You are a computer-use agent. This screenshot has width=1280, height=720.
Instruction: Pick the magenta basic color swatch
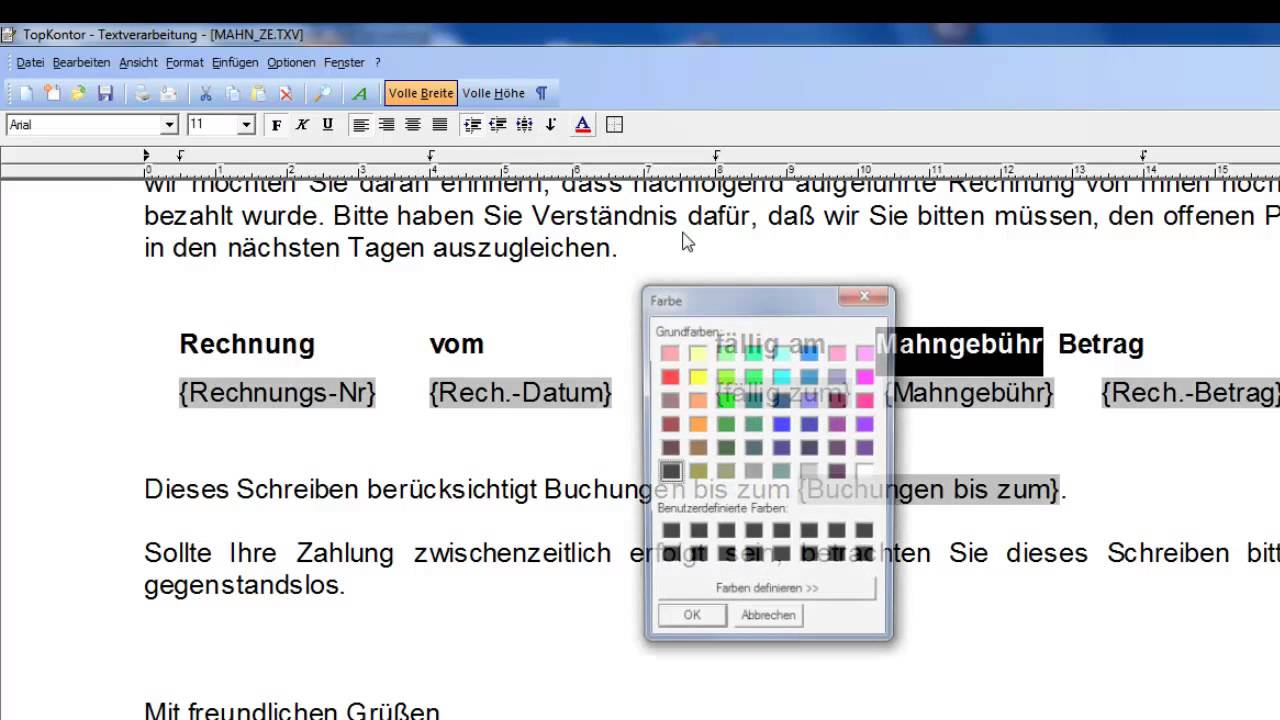865,376
